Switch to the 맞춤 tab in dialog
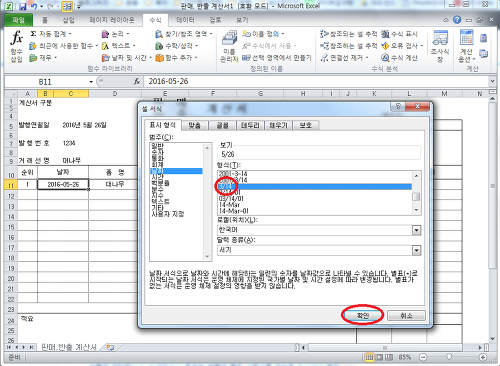 point(195,125)
